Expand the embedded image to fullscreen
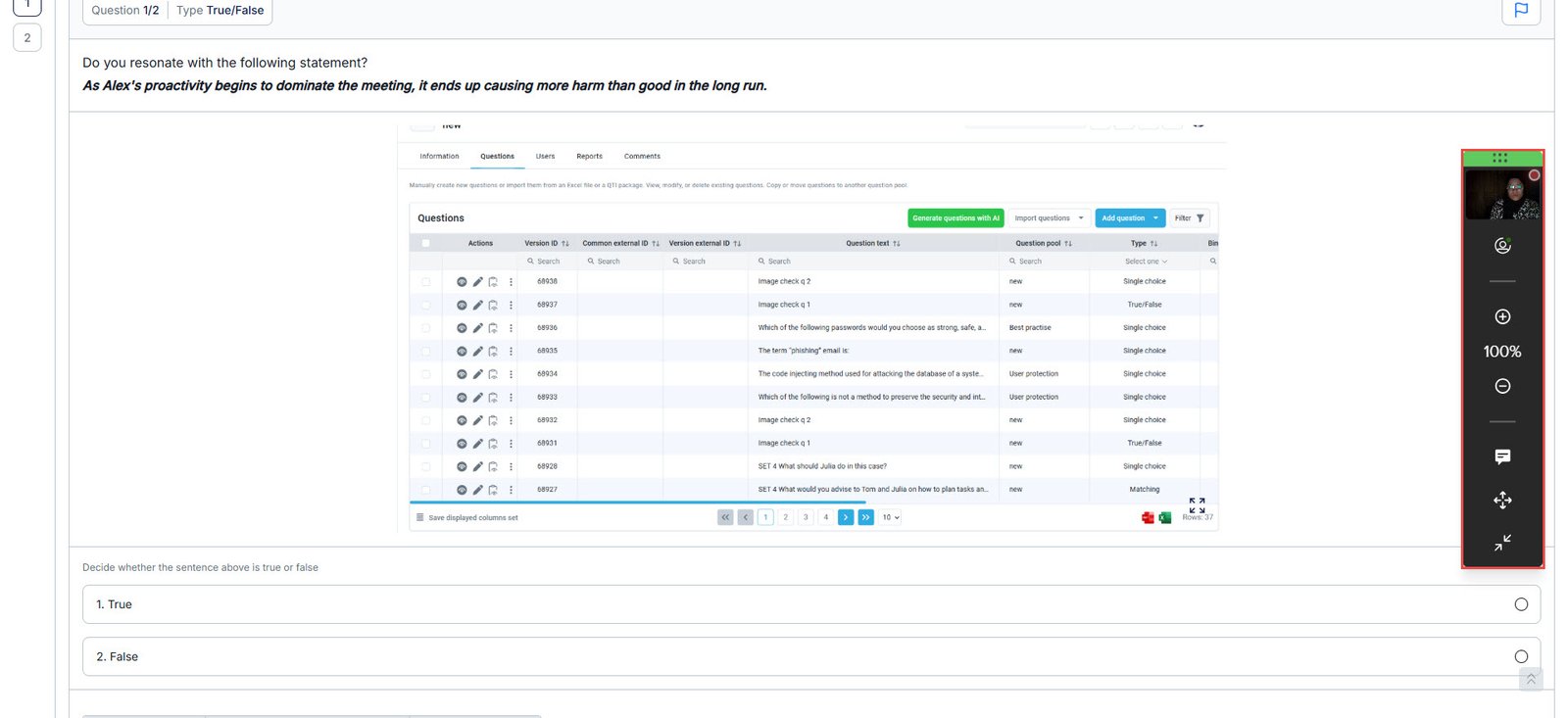Image resolution: width=1568 pixels, height=718 pixels. coord(1197,505)
